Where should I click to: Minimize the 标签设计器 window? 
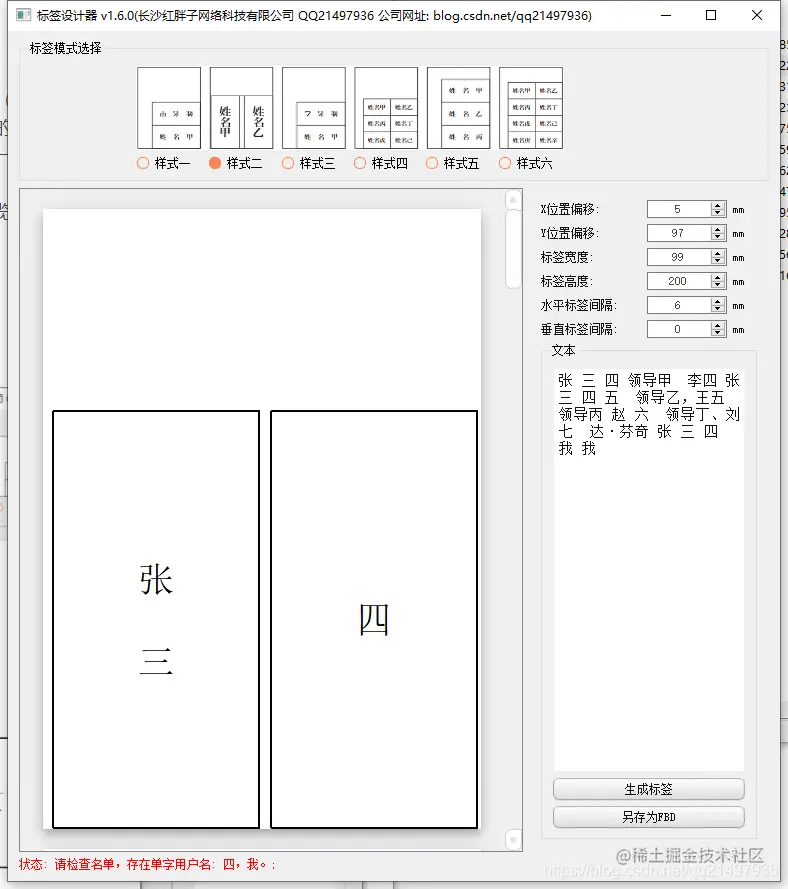[666, 15]
